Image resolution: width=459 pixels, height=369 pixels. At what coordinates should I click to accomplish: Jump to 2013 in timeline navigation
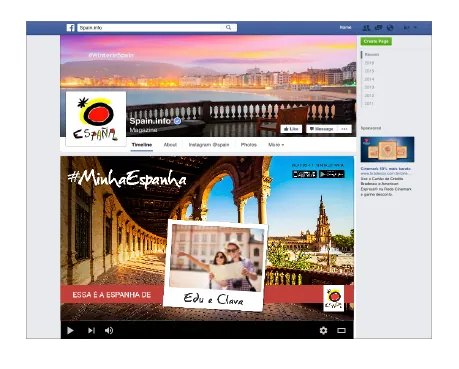(369, 87)
